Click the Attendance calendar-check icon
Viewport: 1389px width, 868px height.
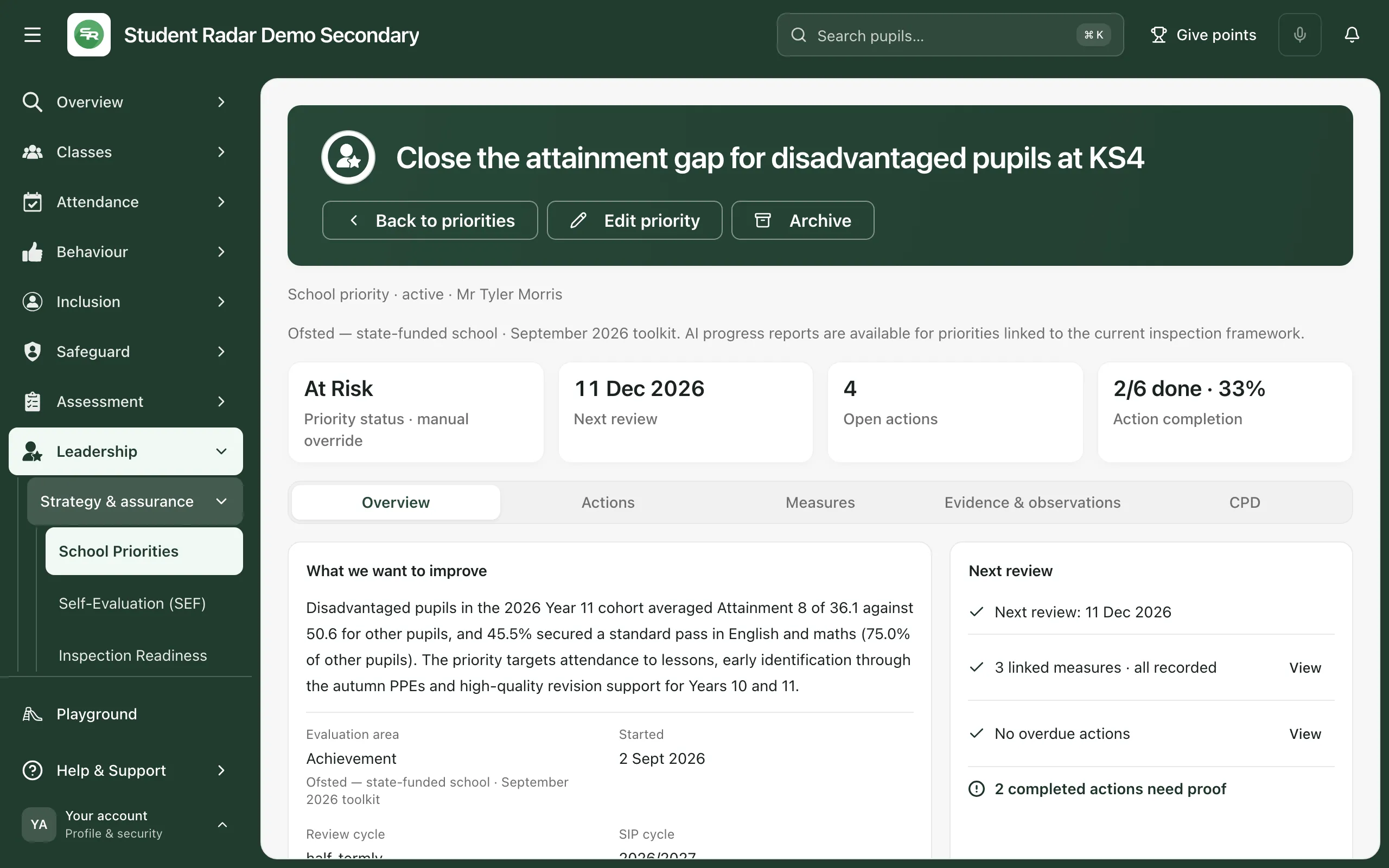coord(32,202)
